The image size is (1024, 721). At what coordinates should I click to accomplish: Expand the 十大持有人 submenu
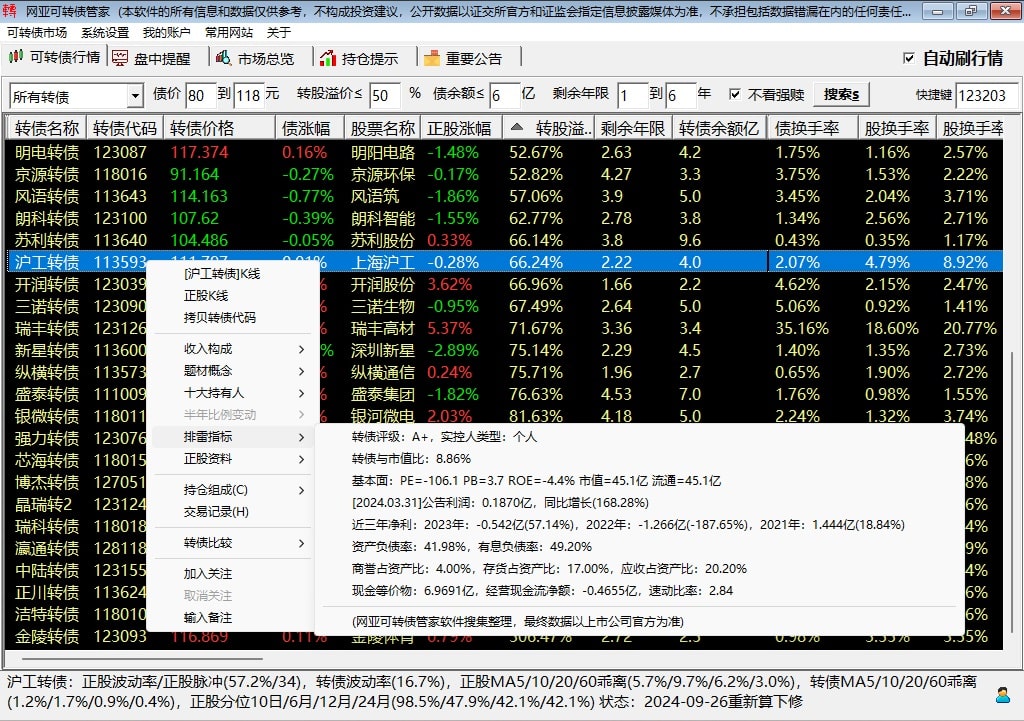(x=301, y=393)
